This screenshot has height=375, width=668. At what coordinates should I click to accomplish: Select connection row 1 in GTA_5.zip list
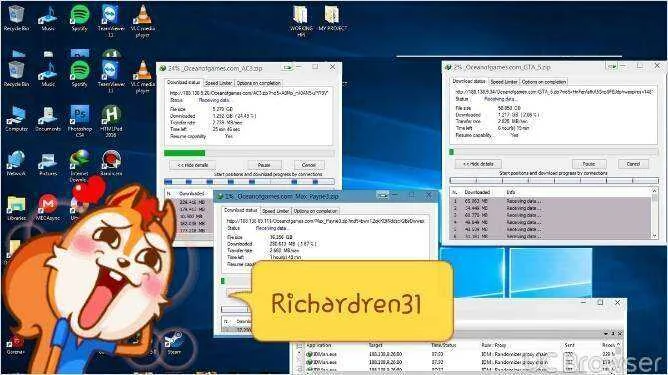tap(550, 201)
